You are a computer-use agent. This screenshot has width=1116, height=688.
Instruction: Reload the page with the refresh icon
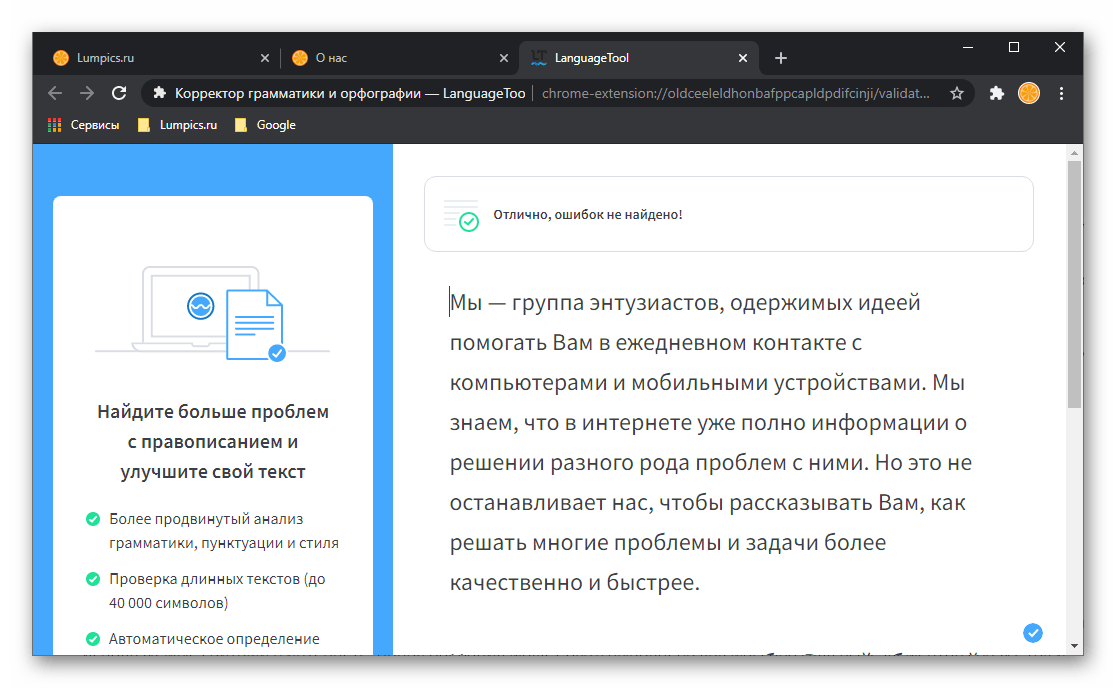click(x=119, y=93)
